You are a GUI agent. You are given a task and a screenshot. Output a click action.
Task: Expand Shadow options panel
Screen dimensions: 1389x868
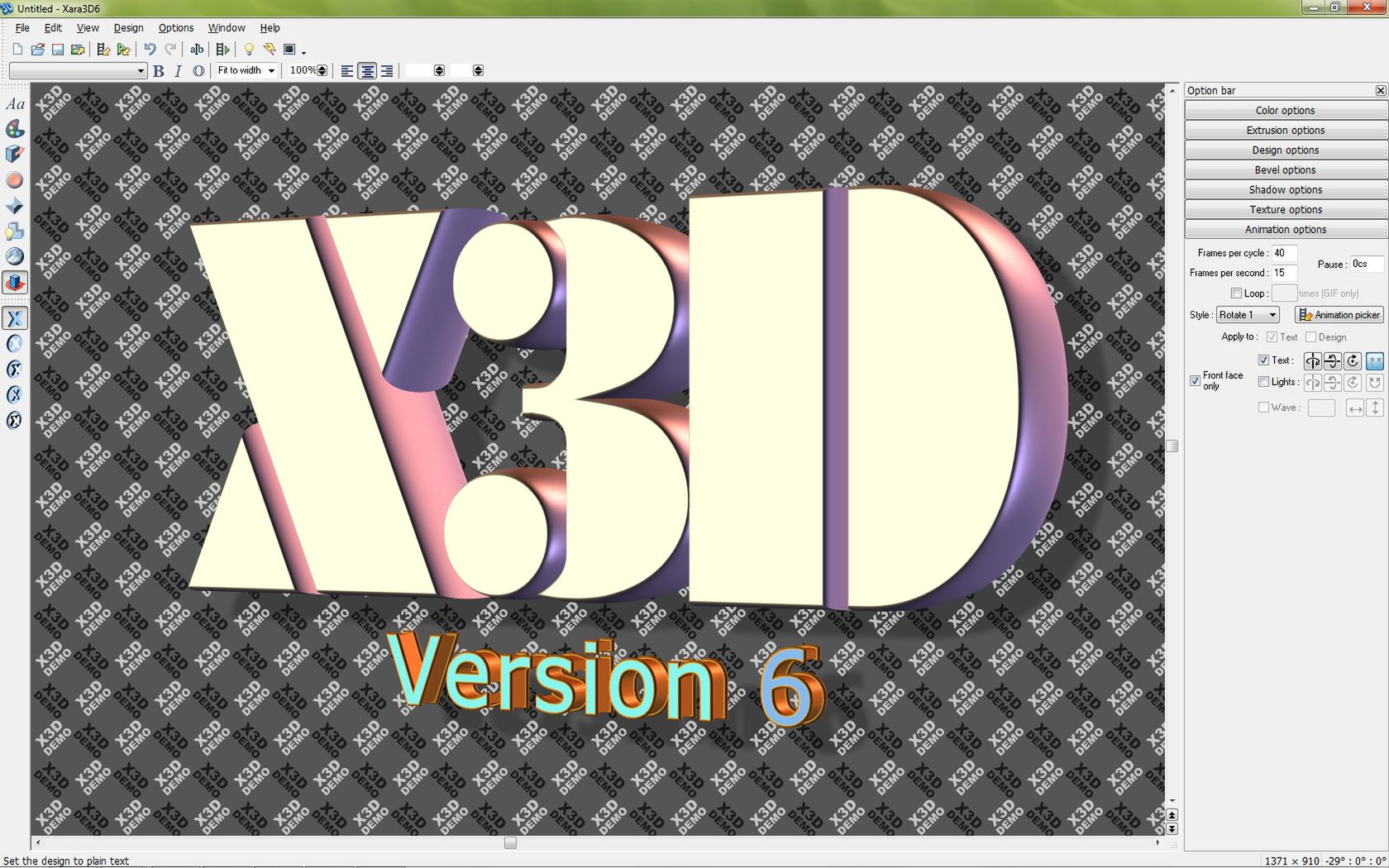[1286, 190]
